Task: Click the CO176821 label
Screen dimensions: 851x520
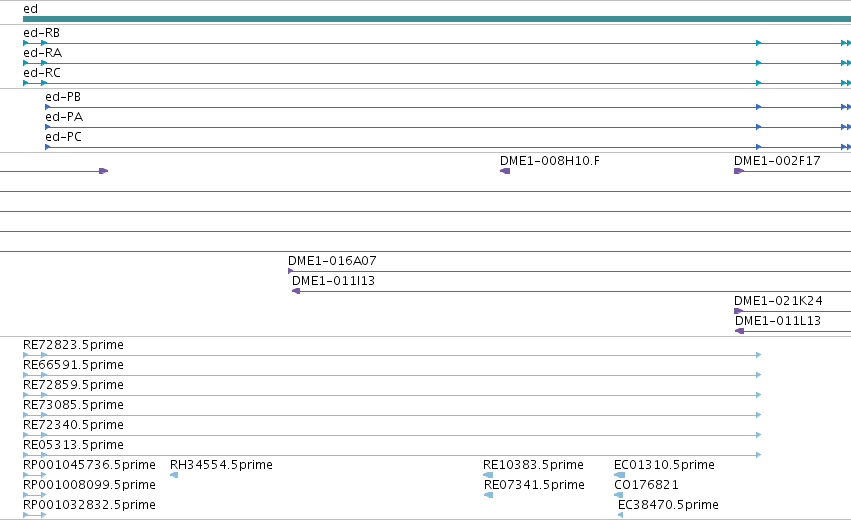Action: point(646,485)
